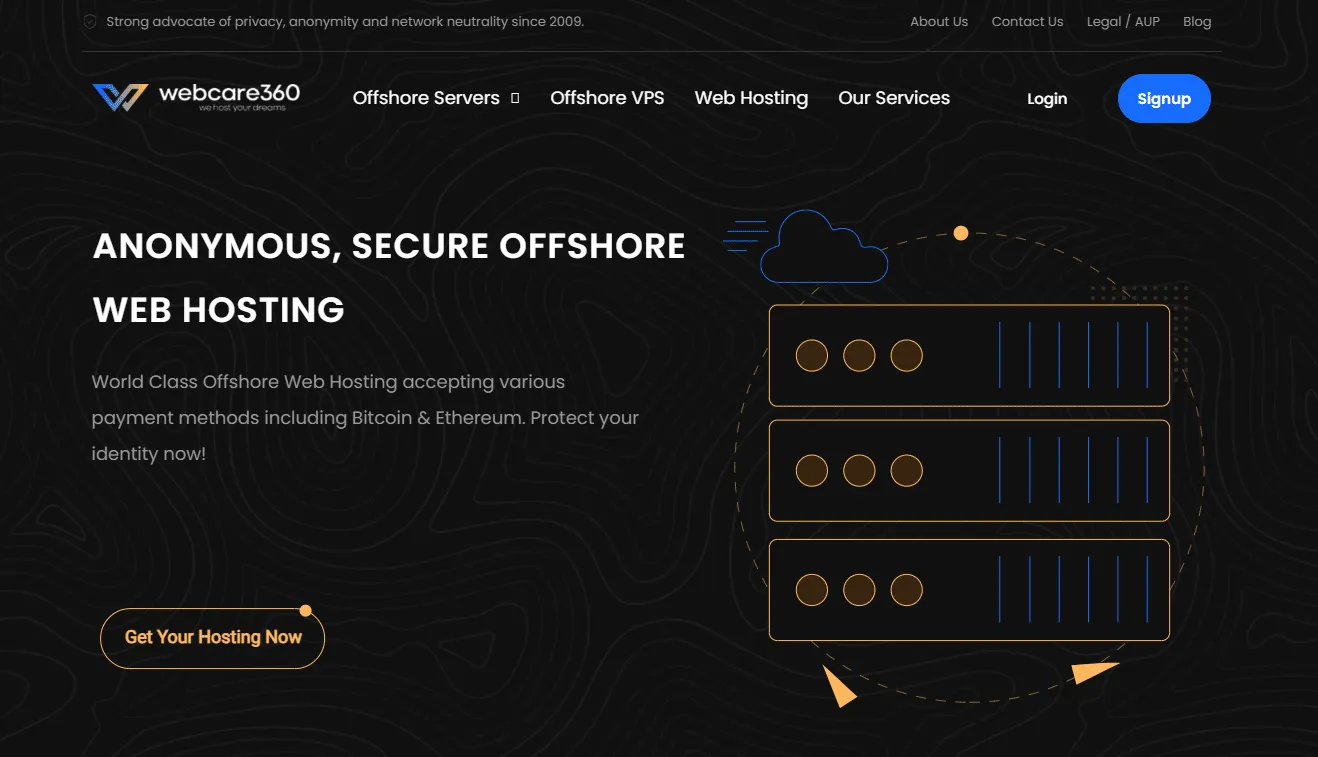The width and height of the screenshot is (1318, 757).
Task: Click the bottom server rack illustration
Action: click(x=968, y=590)
